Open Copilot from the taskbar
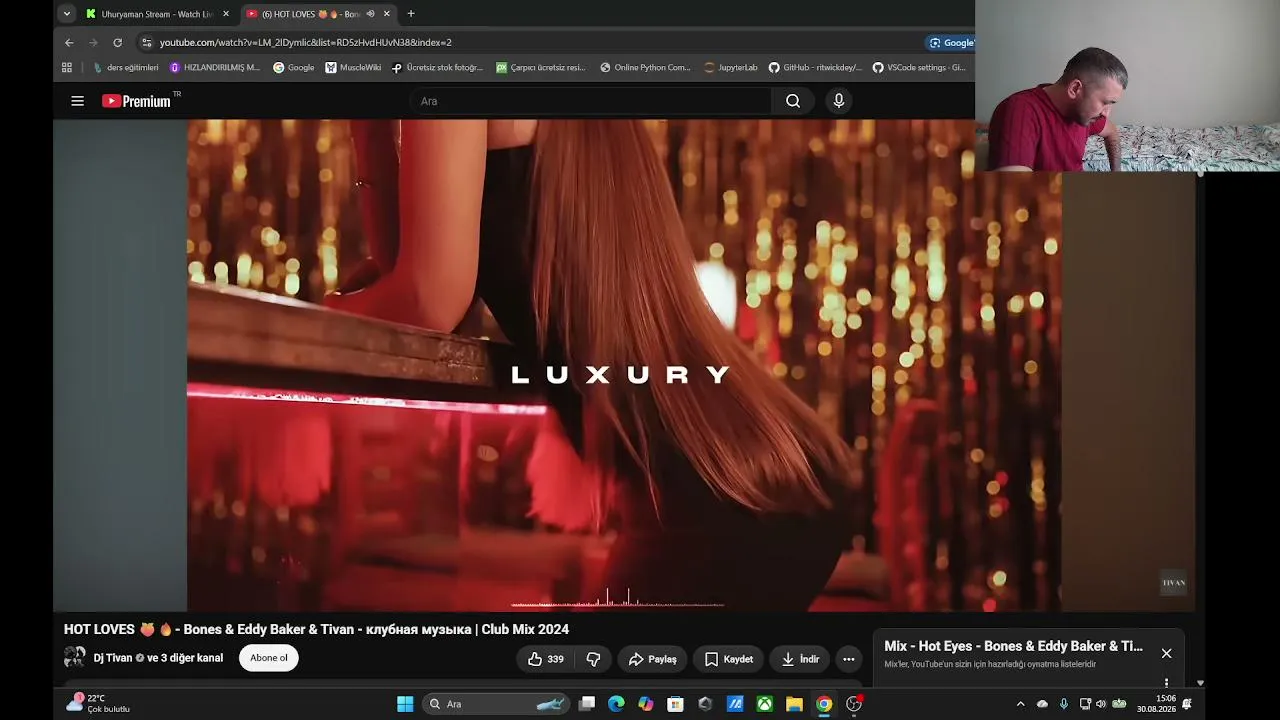This screenshot has width=1280, height=720. (x=646, y=704)
